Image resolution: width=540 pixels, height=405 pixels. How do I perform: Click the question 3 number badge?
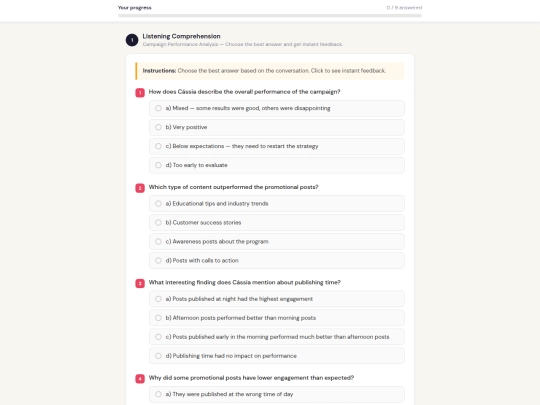click(x=140, y=283)
